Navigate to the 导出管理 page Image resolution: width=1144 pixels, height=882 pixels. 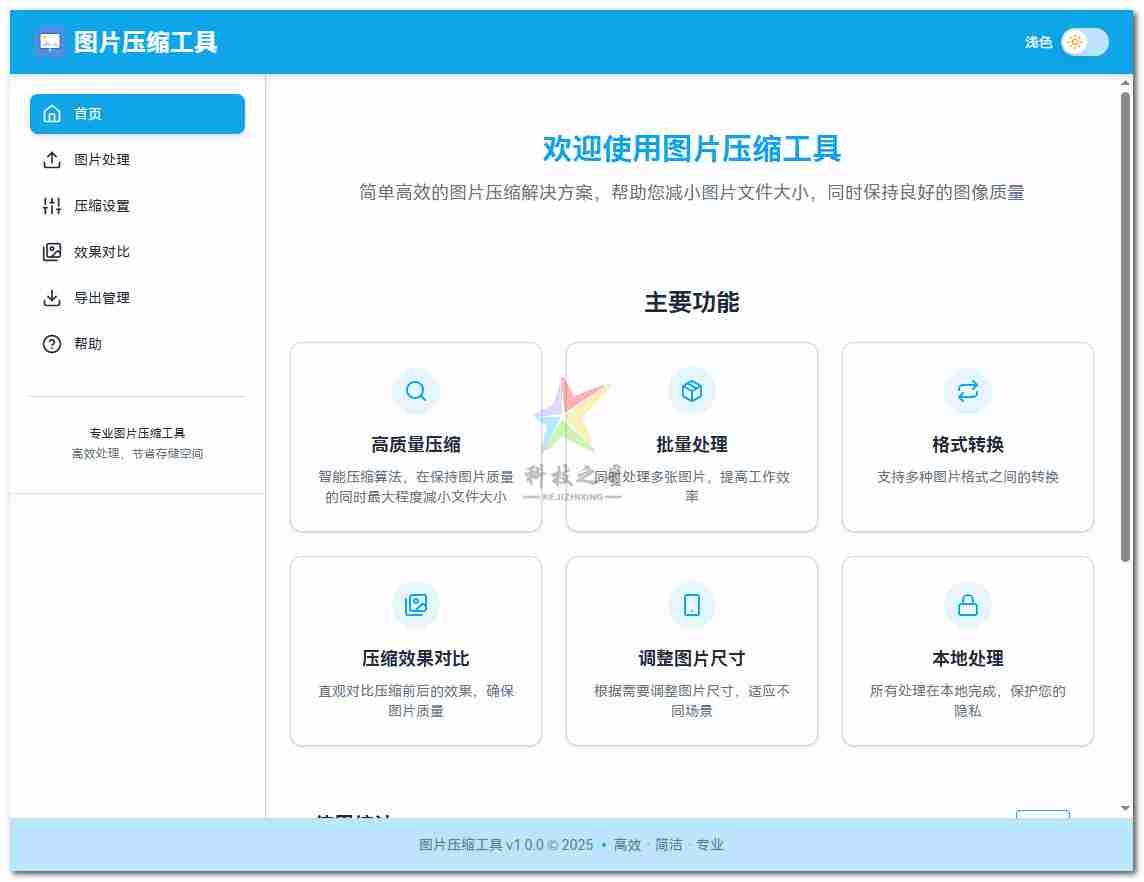click(x=100, y=297)
